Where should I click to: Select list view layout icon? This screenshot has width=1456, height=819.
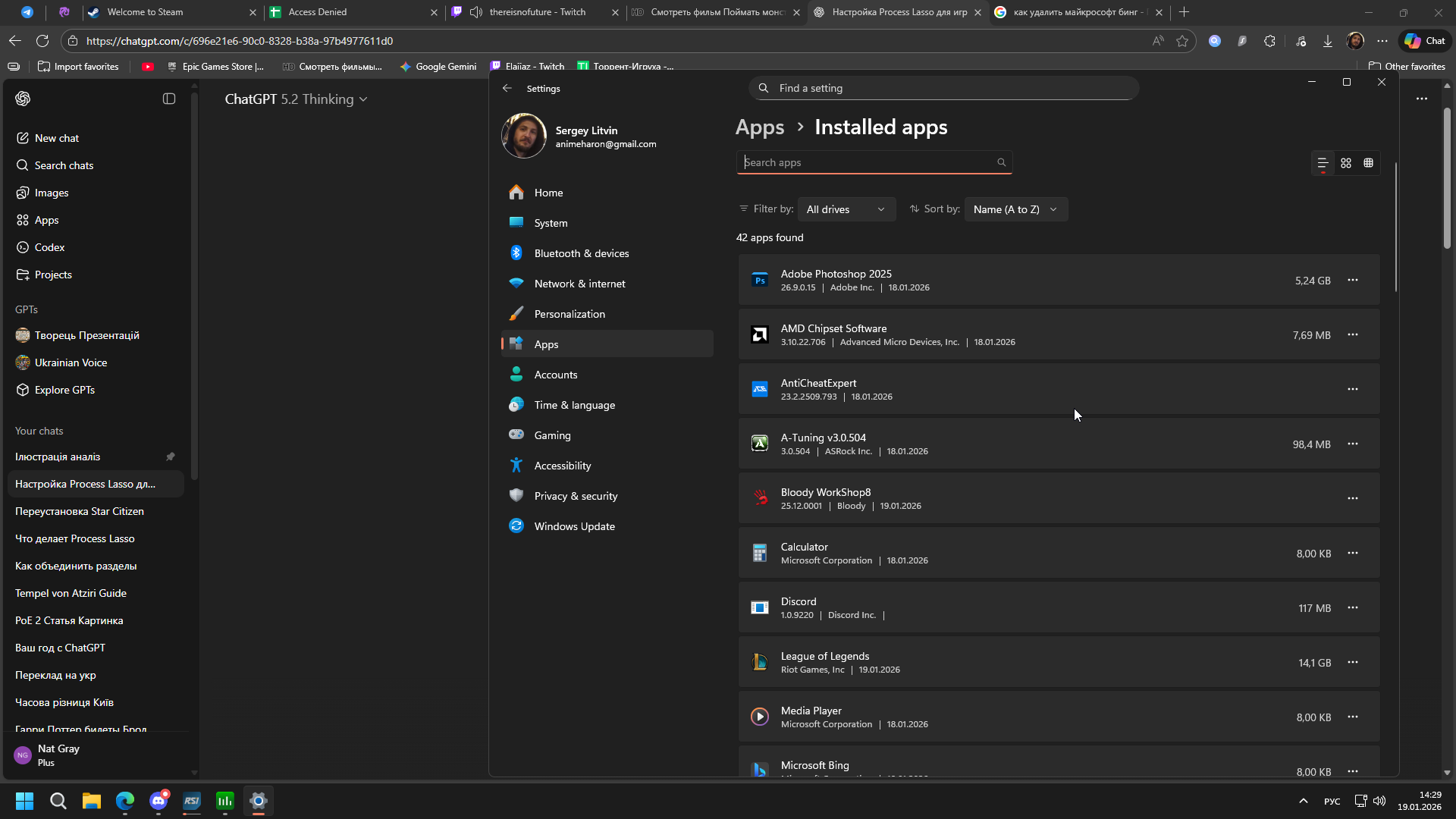tap(1323, 163)
